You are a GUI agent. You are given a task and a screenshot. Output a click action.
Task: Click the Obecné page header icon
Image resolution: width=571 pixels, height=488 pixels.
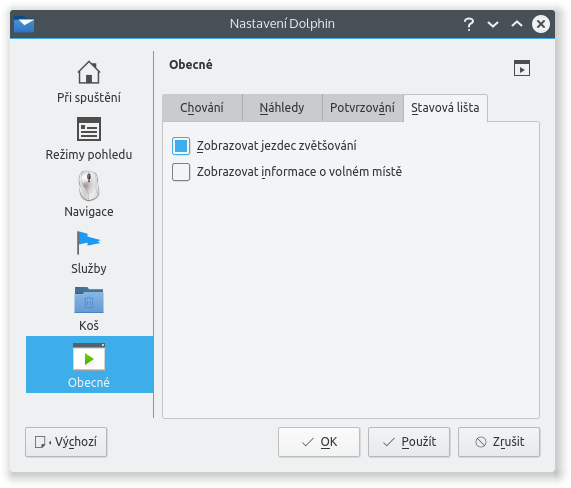[521, 68]
